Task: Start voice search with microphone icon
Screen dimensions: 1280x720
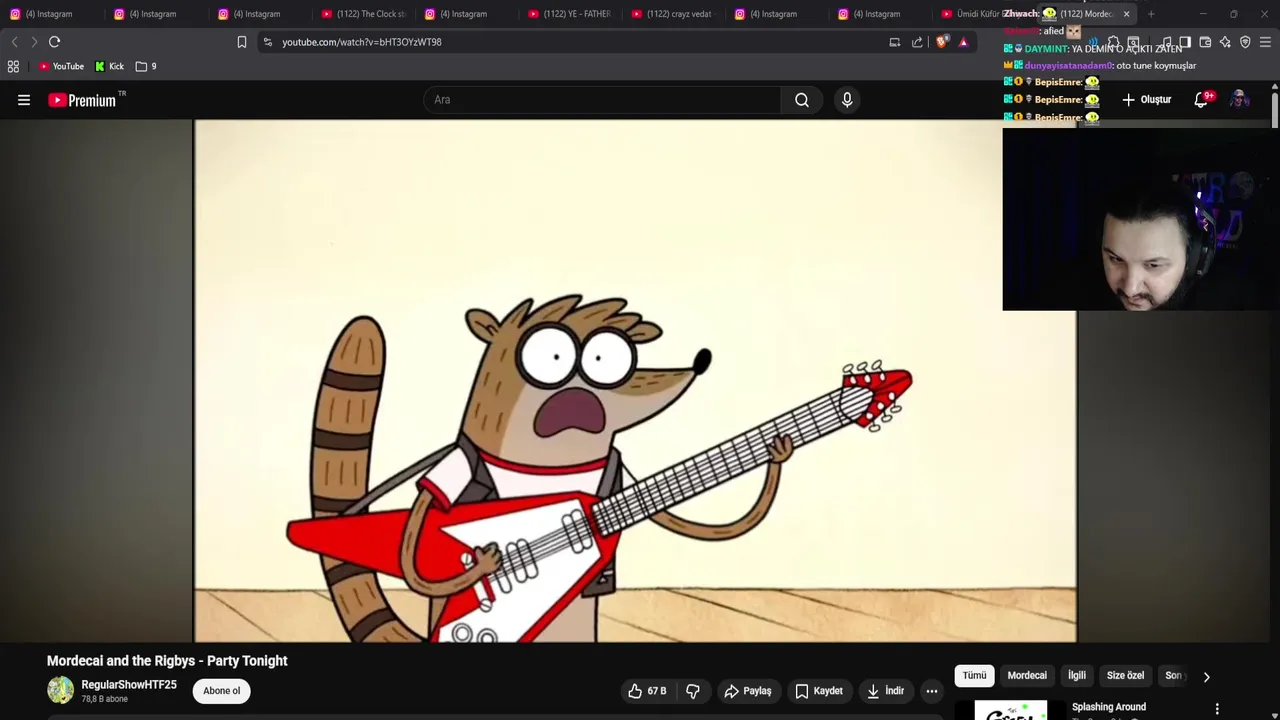Action: point(847,100)
